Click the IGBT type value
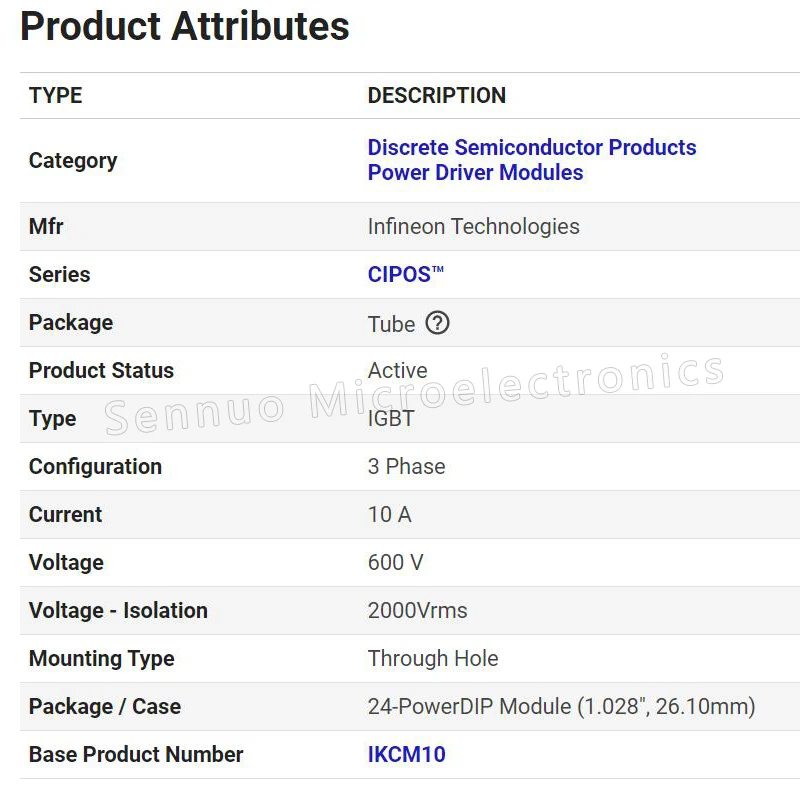This screenshot has width=800, height=800. [x=391, y=418]
